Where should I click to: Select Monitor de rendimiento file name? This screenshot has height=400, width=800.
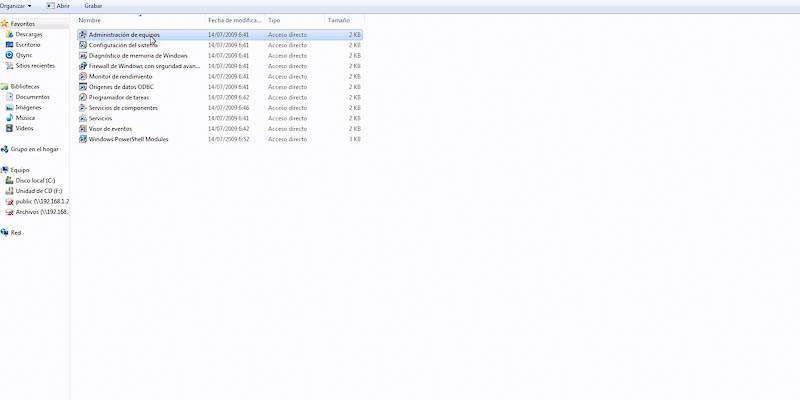pos(120,77)
